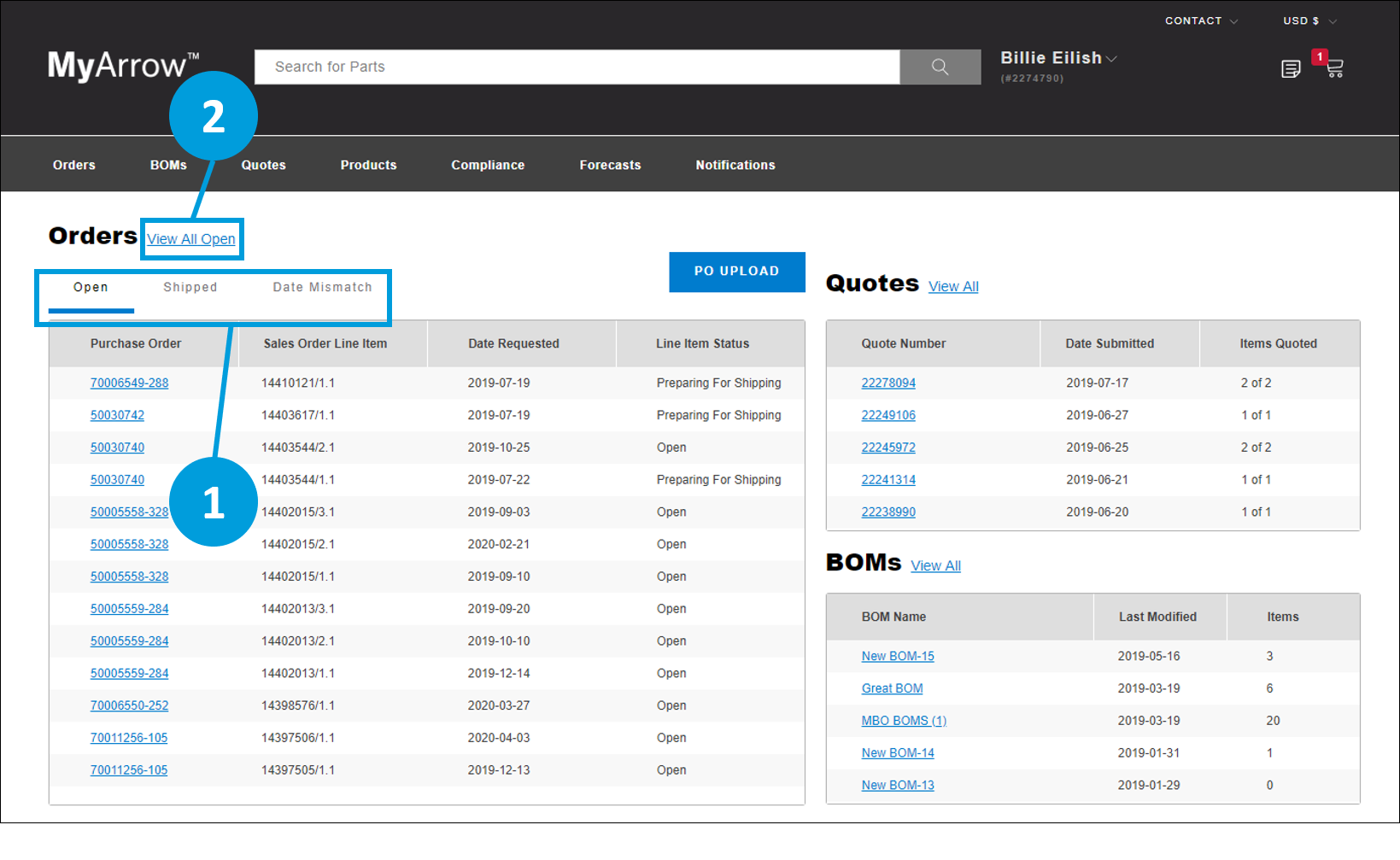Open the CONTACT dropdown
Viewport: 1400px width, 860px height.
1195,20
